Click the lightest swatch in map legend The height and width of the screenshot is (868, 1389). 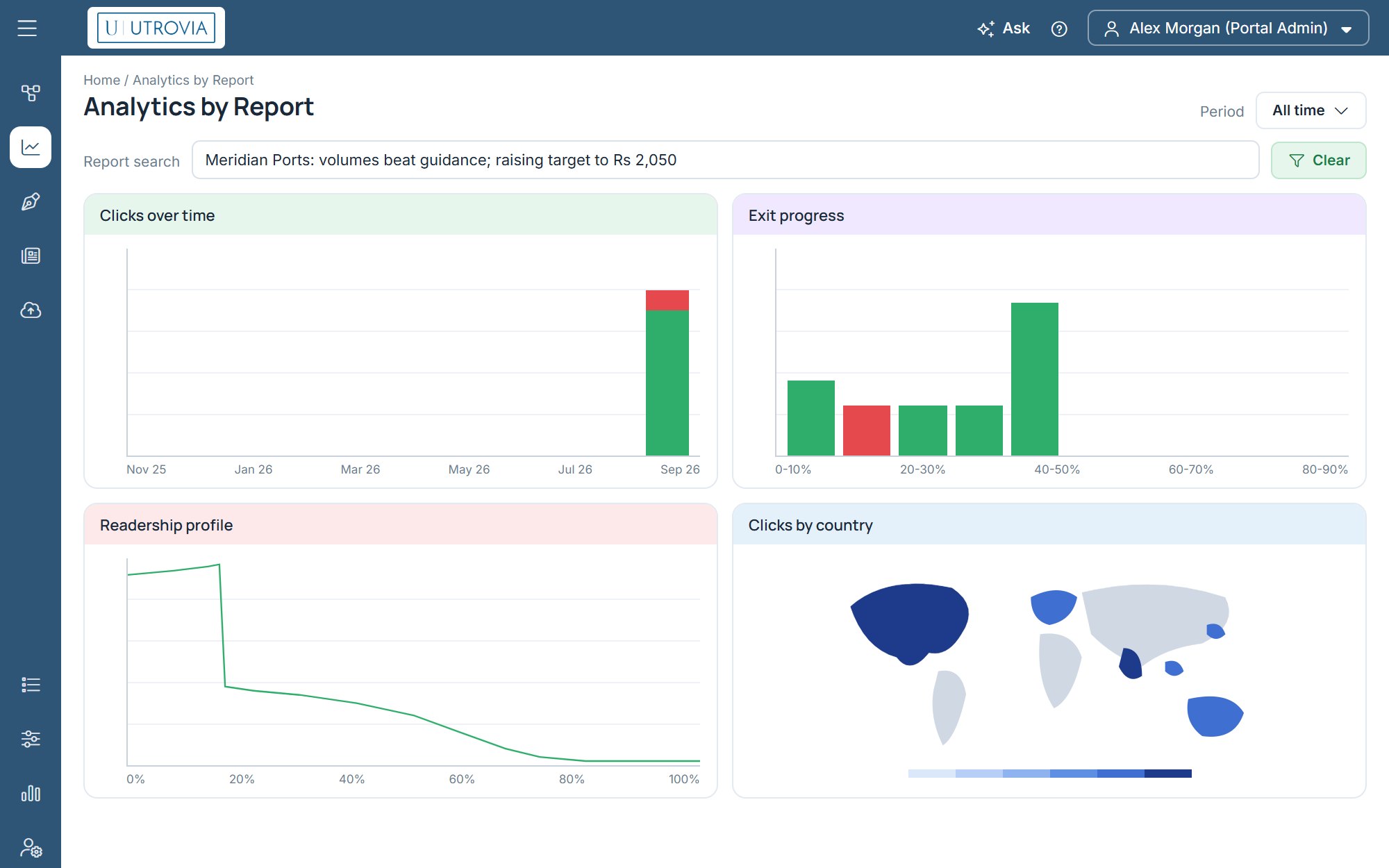coord(931,774)
